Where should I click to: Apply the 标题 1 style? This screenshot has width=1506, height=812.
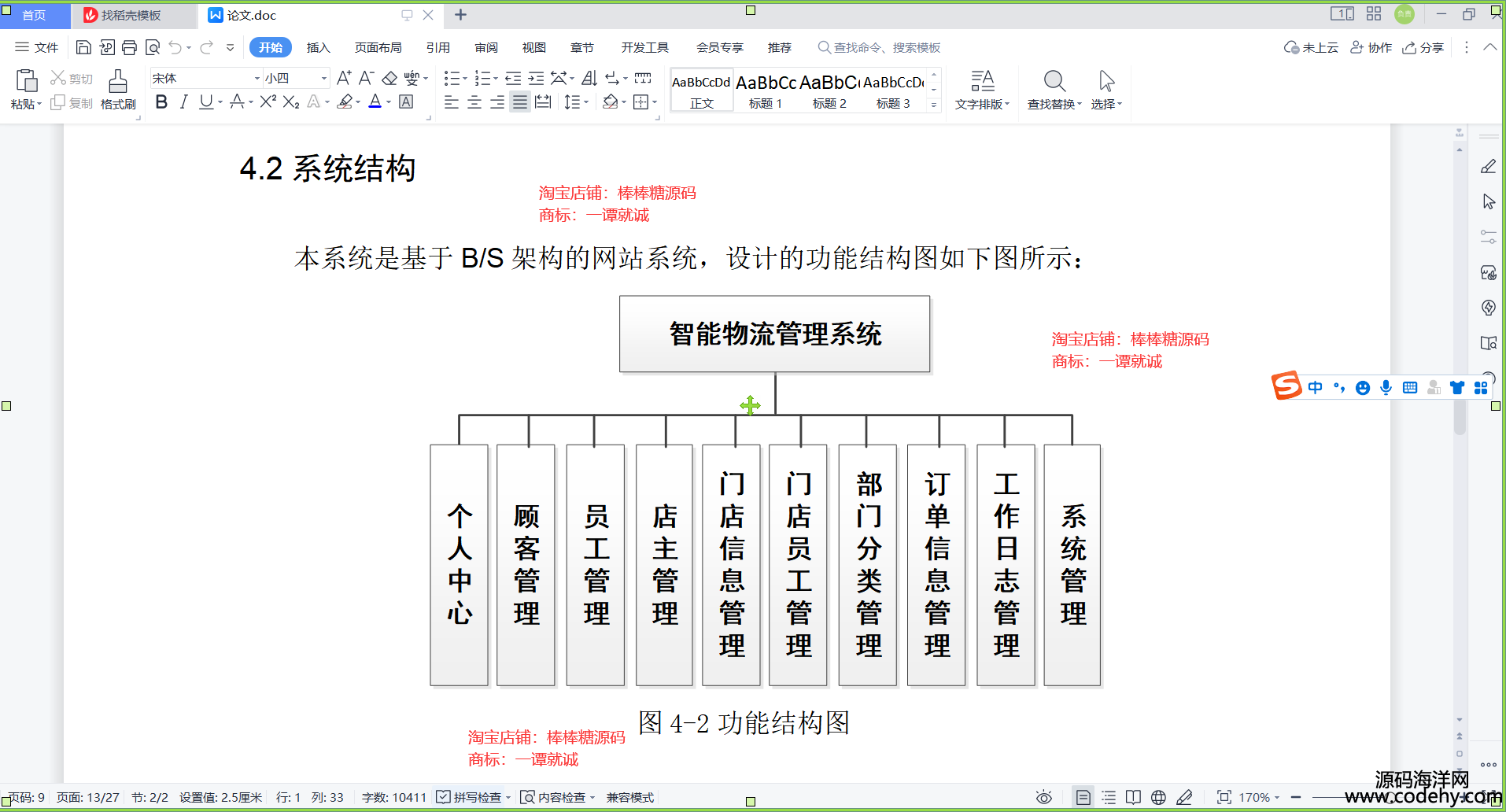[765, 90]
